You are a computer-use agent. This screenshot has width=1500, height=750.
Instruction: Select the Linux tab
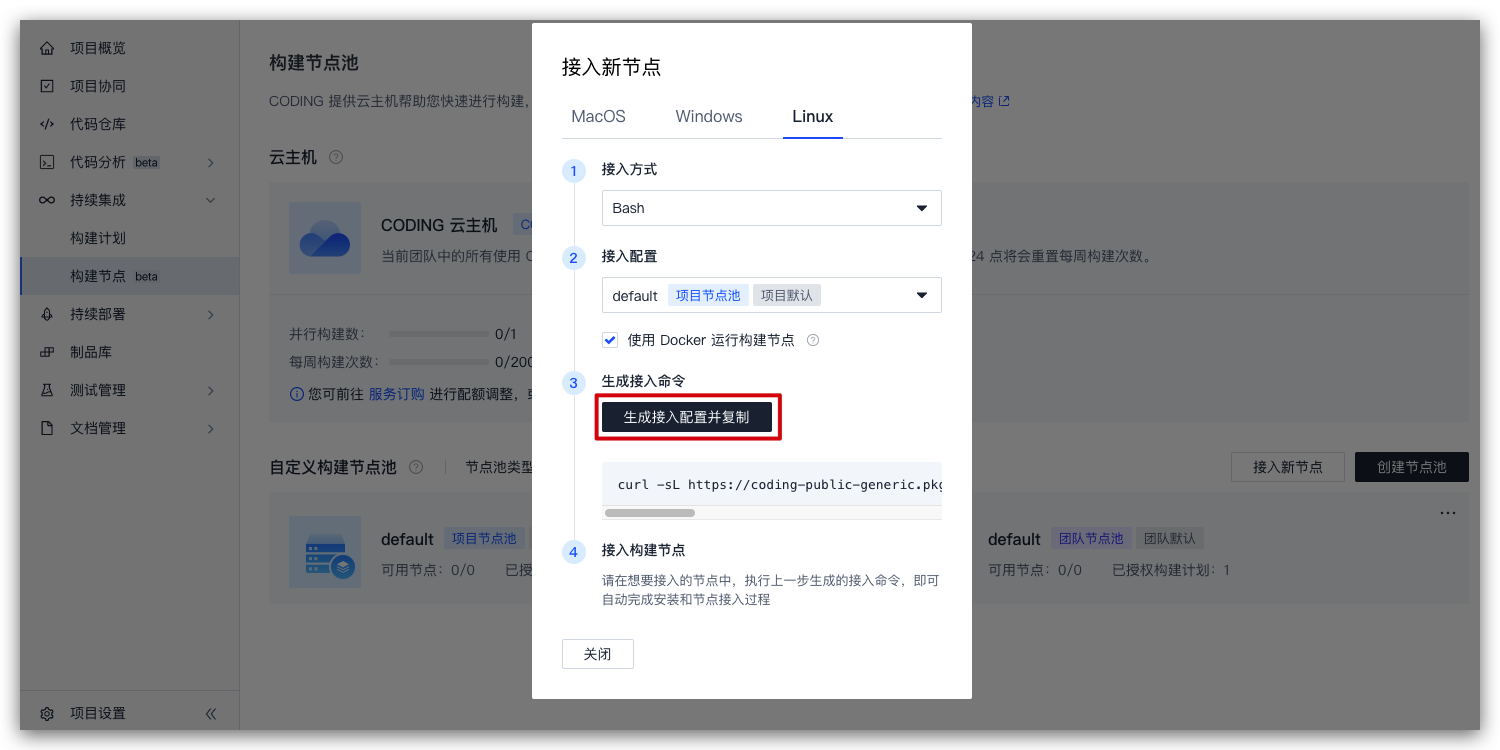813,117
